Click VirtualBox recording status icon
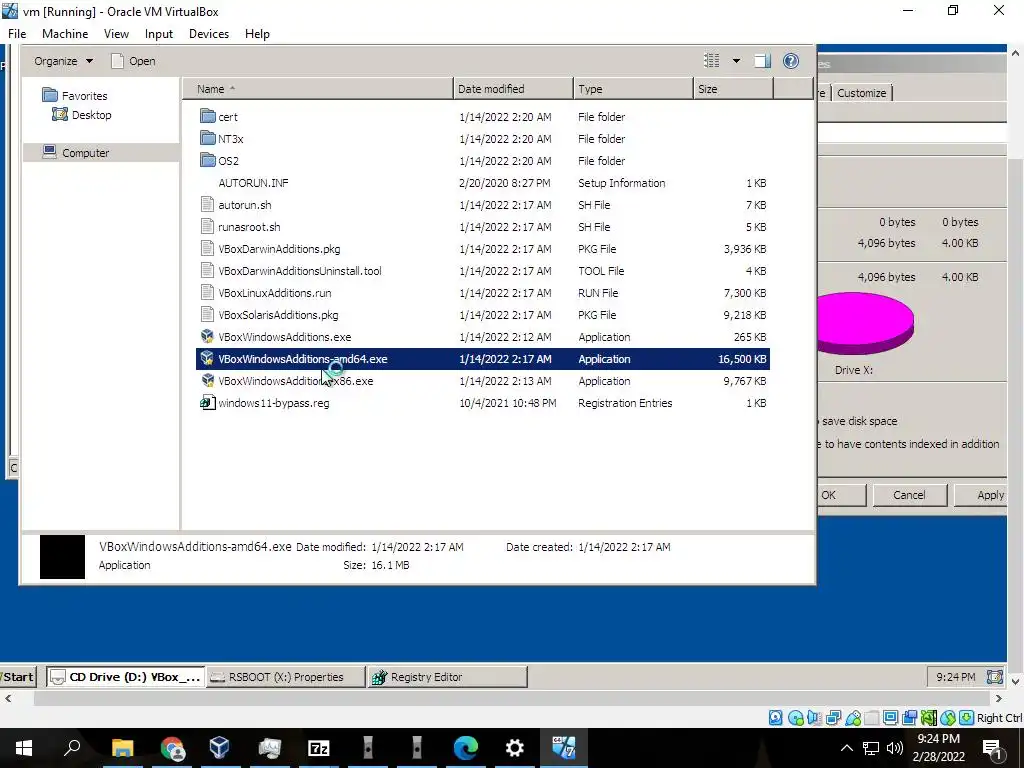The width and height of the screenshot is (1024, 768). (910, 718)
